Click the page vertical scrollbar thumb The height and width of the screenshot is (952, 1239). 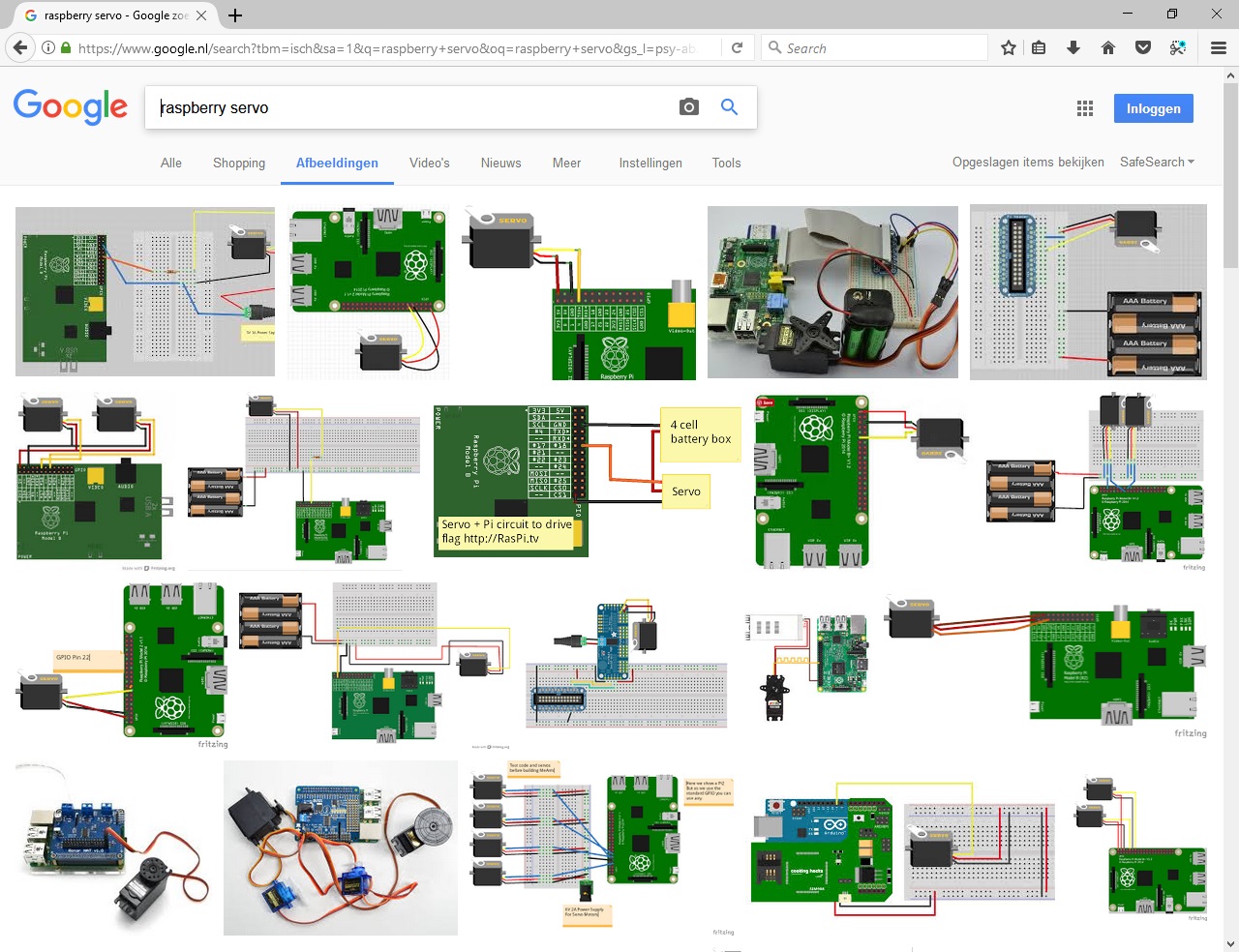1230,174
